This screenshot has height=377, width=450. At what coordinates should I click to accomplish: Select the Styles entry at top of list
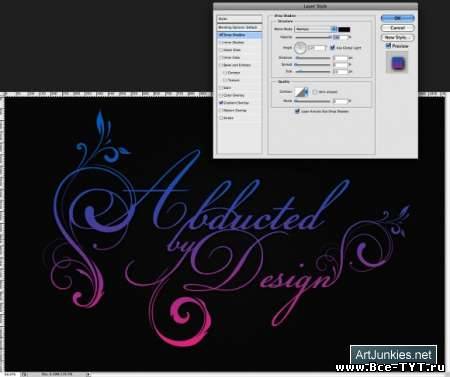click(x=239, y=19)
